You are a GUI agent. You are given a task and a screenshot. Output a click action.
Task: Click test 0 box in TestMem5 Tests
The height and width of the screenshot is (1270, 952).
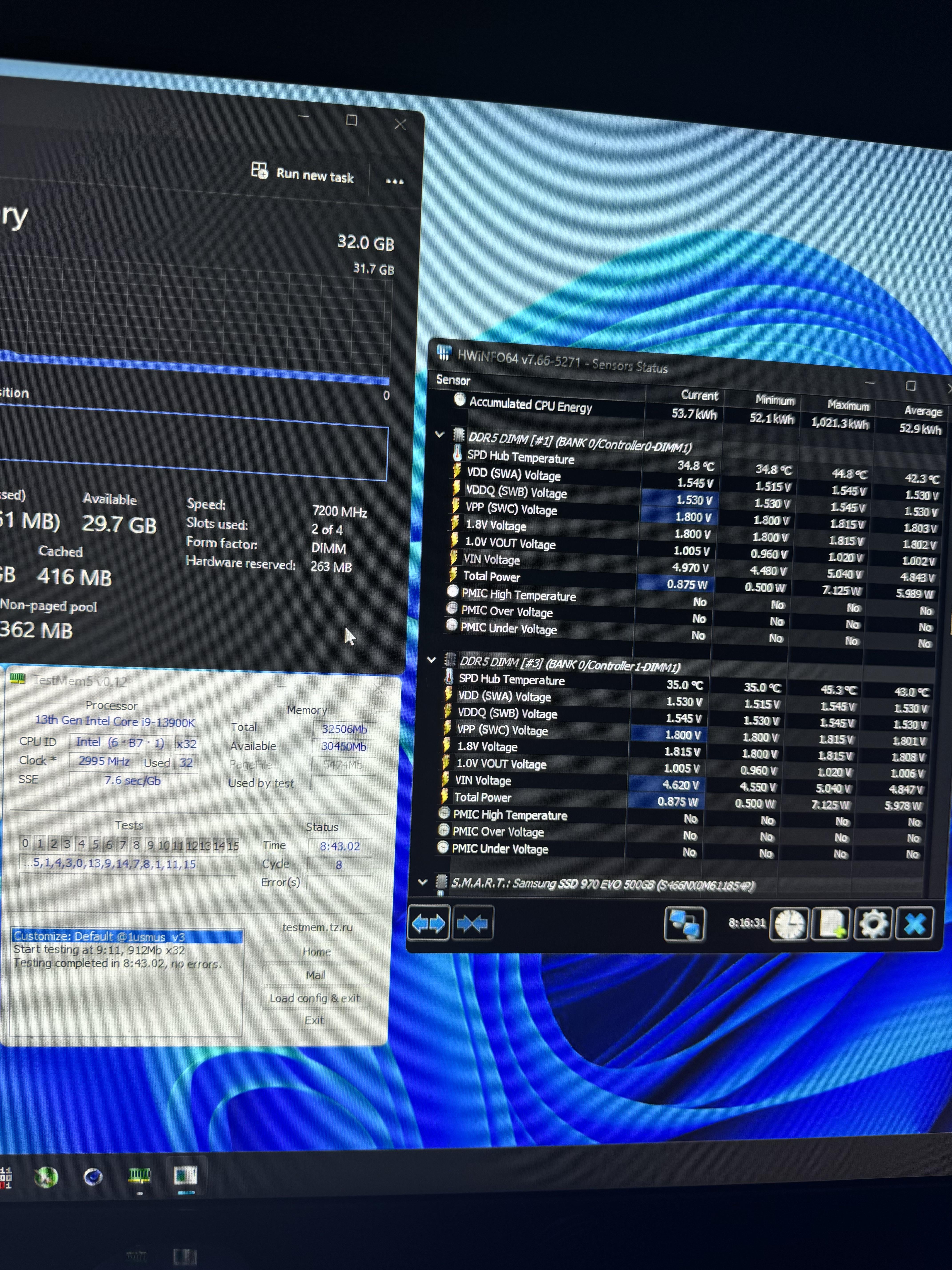25,843
